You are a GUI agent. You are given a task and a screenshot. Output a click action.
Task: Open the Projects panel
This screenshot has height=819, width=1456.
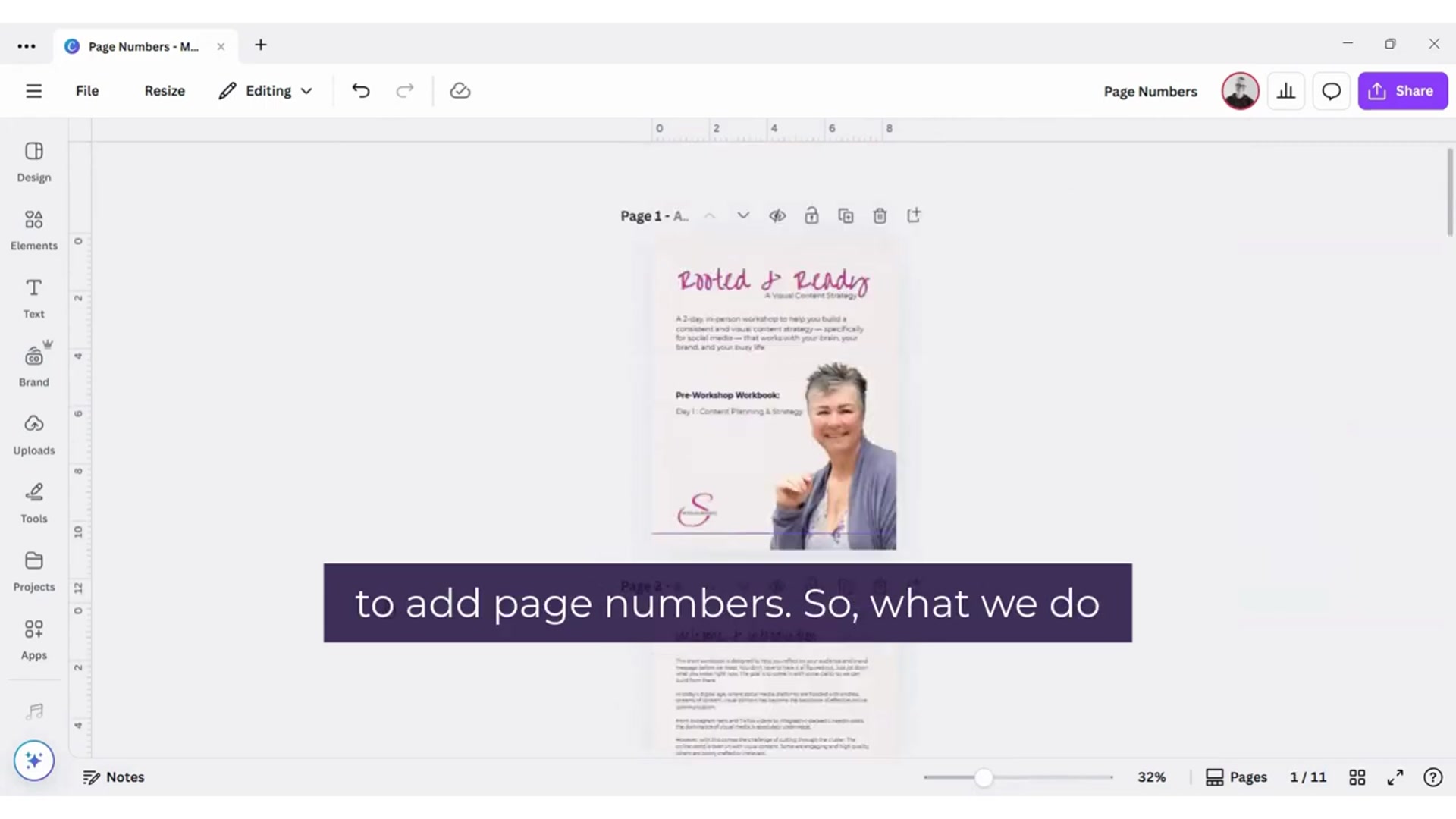pyautogui.click(x=34, y=571)
